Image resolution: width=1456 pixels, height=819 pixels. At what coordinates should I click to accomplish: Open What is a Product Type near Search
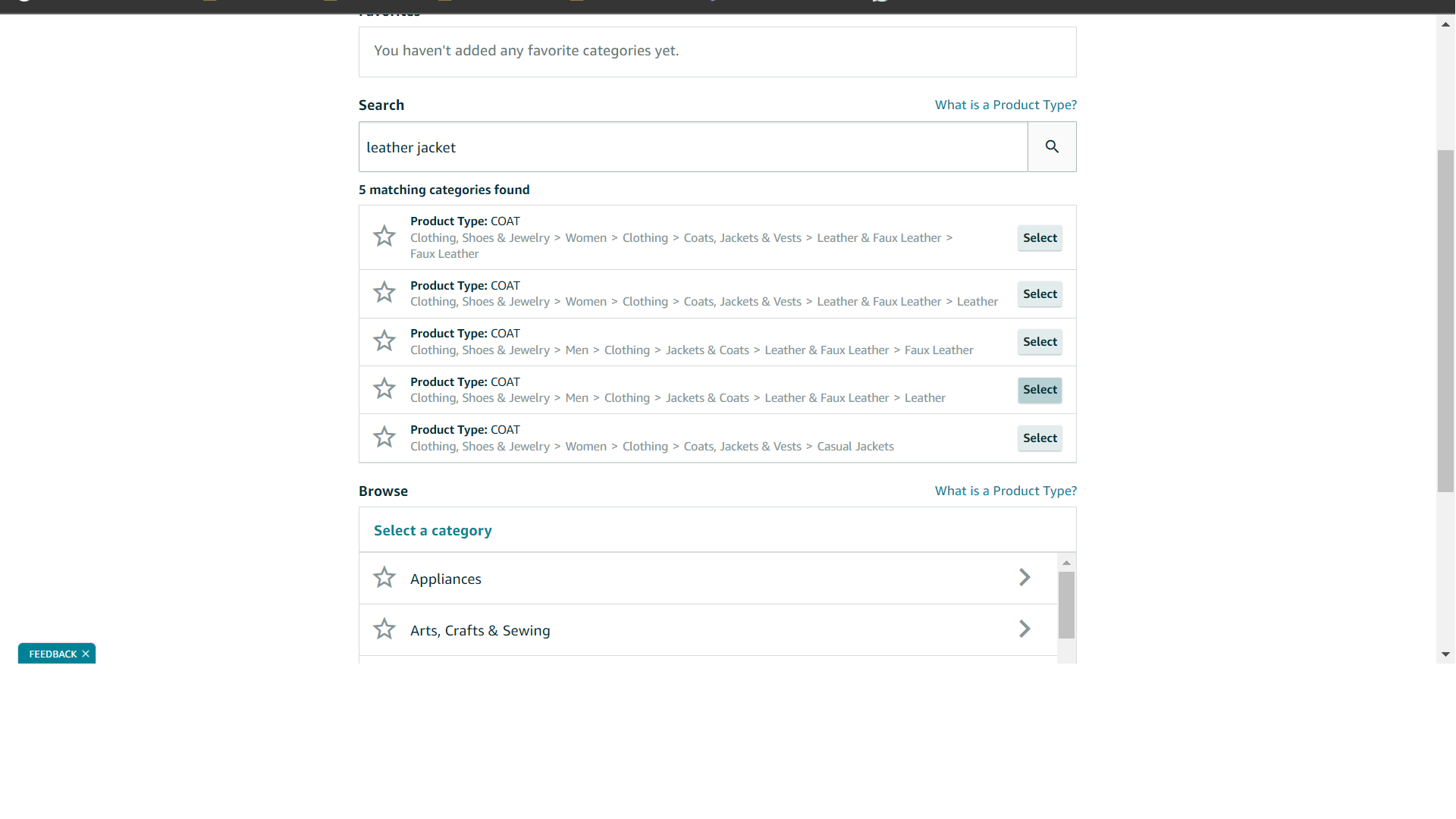[1006, 105]
